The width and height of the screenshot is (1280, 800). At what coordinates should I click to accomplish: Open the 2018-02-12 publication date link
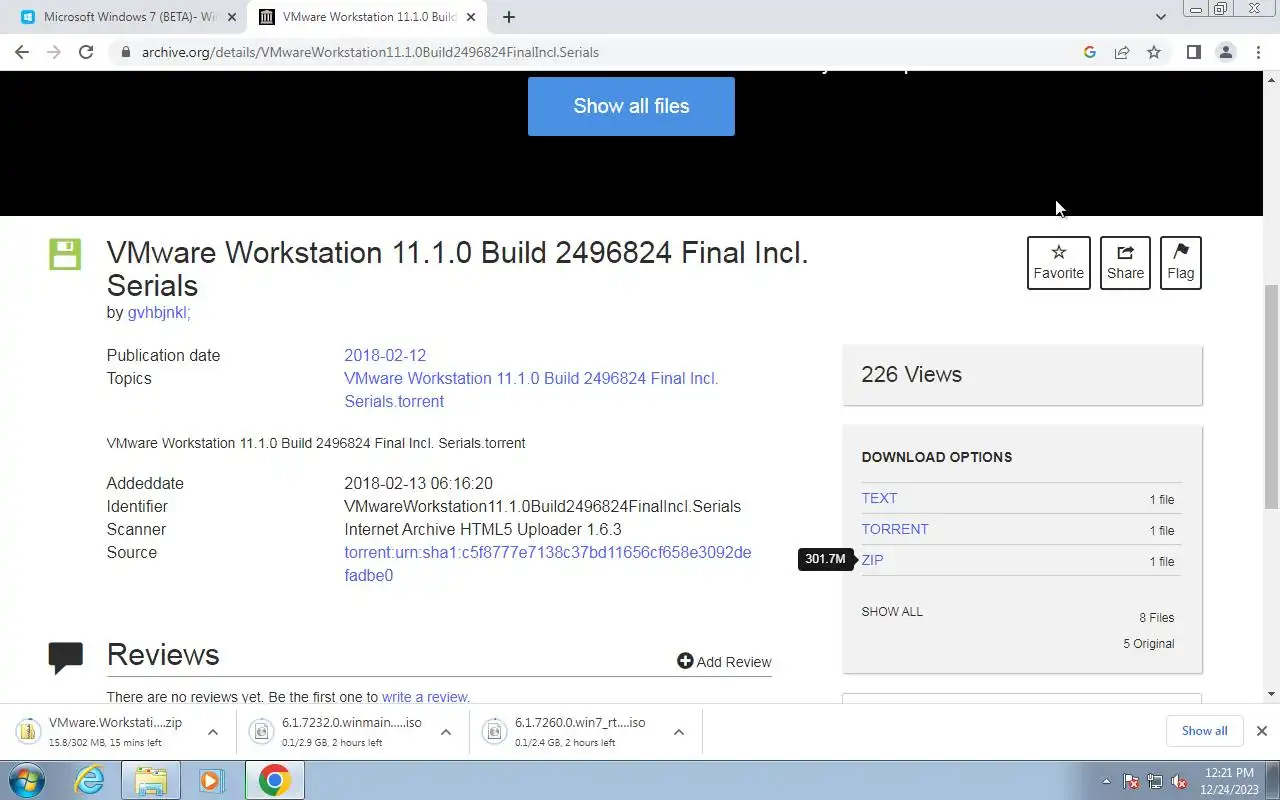coord(385,355)
